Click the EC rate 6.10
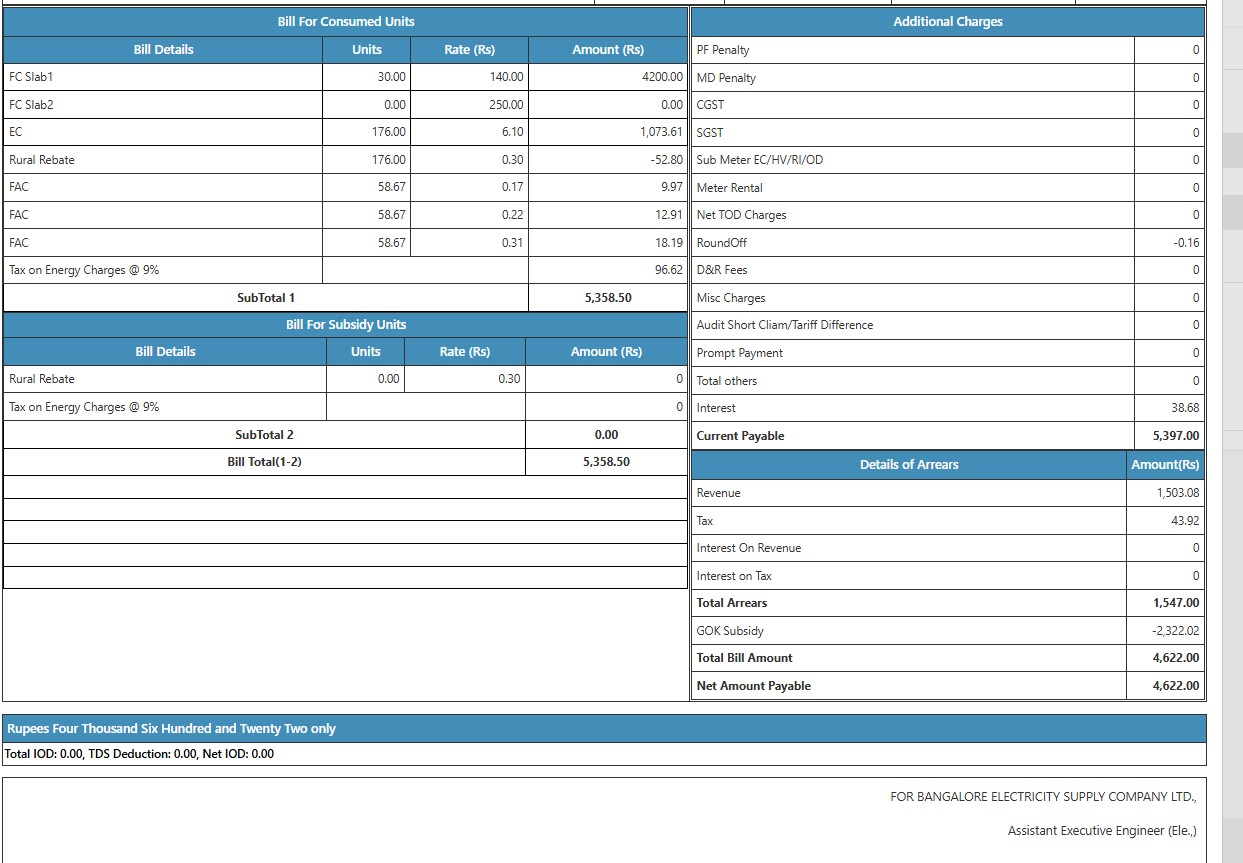Viewport: 1243px width, 863px height. pos(513,132)
